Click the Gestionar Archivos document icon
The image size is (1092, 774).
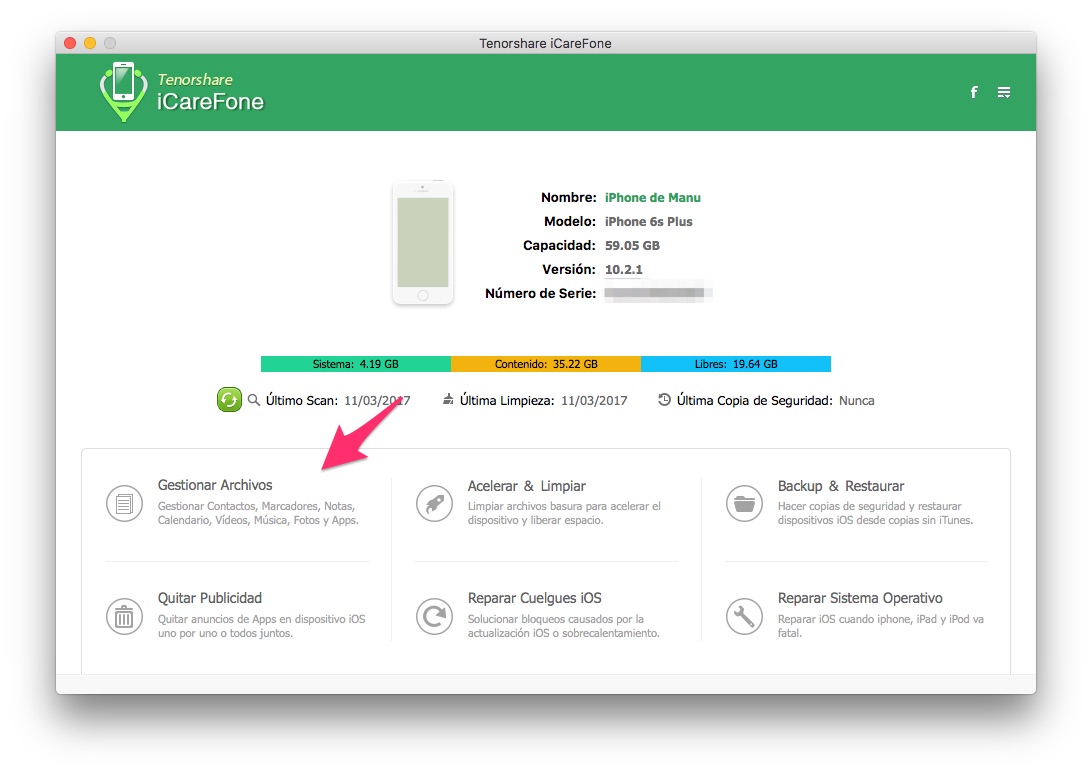(124, 503)
